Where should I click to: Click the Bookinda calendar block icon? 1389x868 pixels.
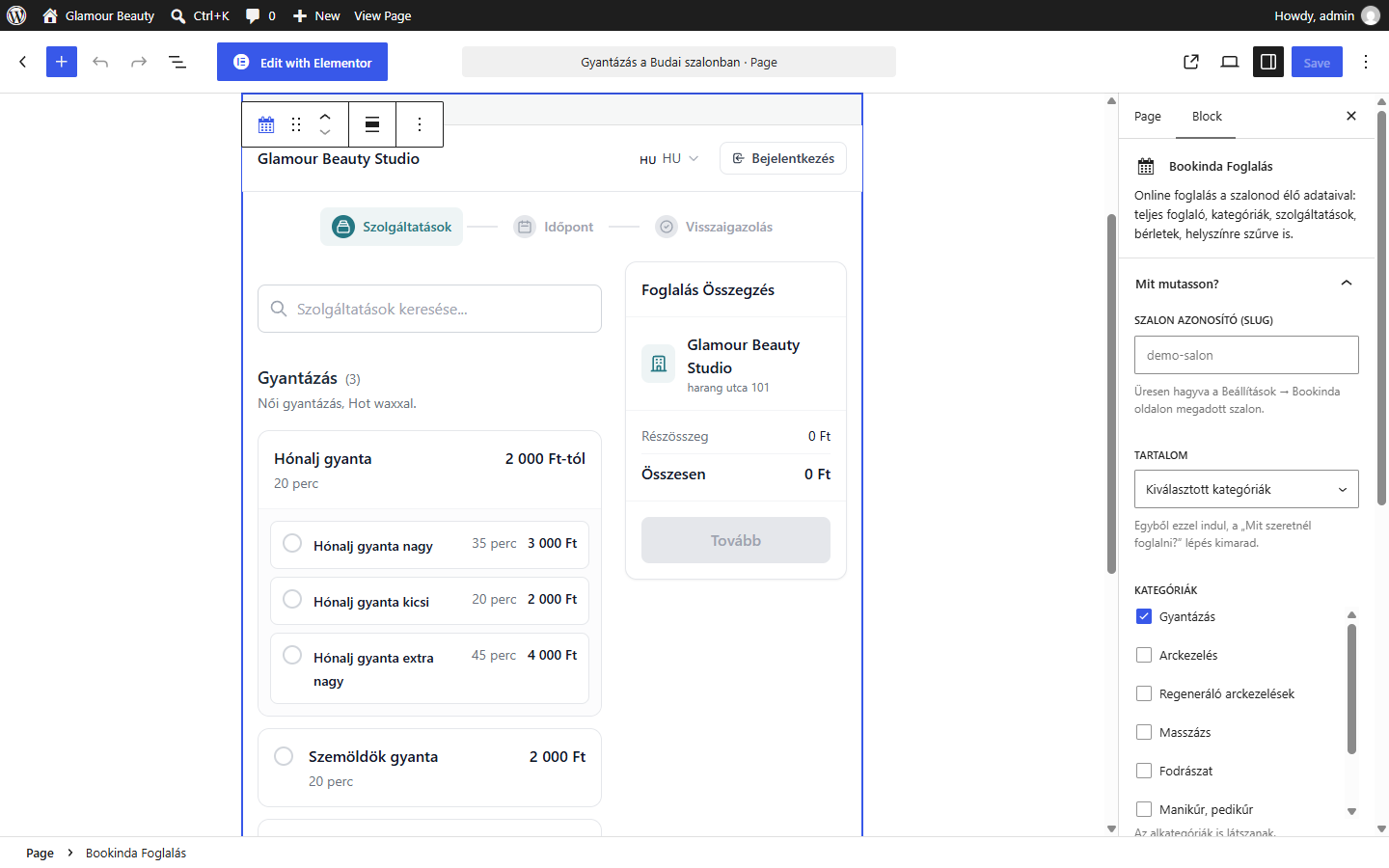[266, 124]
